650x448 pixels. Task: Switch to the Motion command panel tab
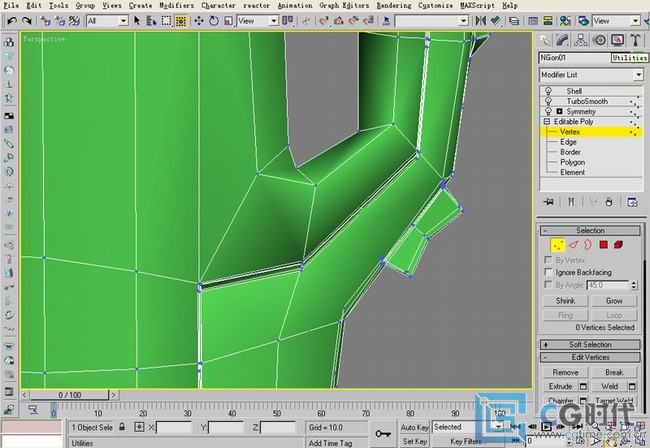point(599,40)
